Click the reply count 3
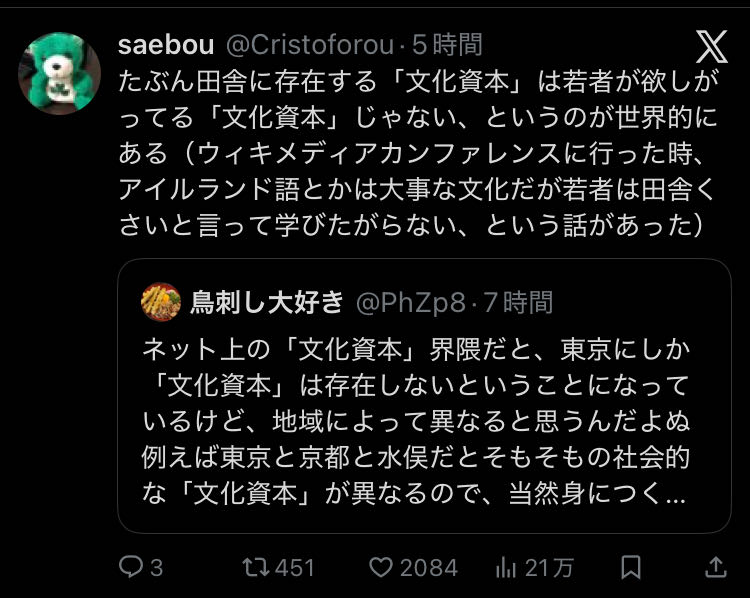750x598 pixels. [157, 568]
